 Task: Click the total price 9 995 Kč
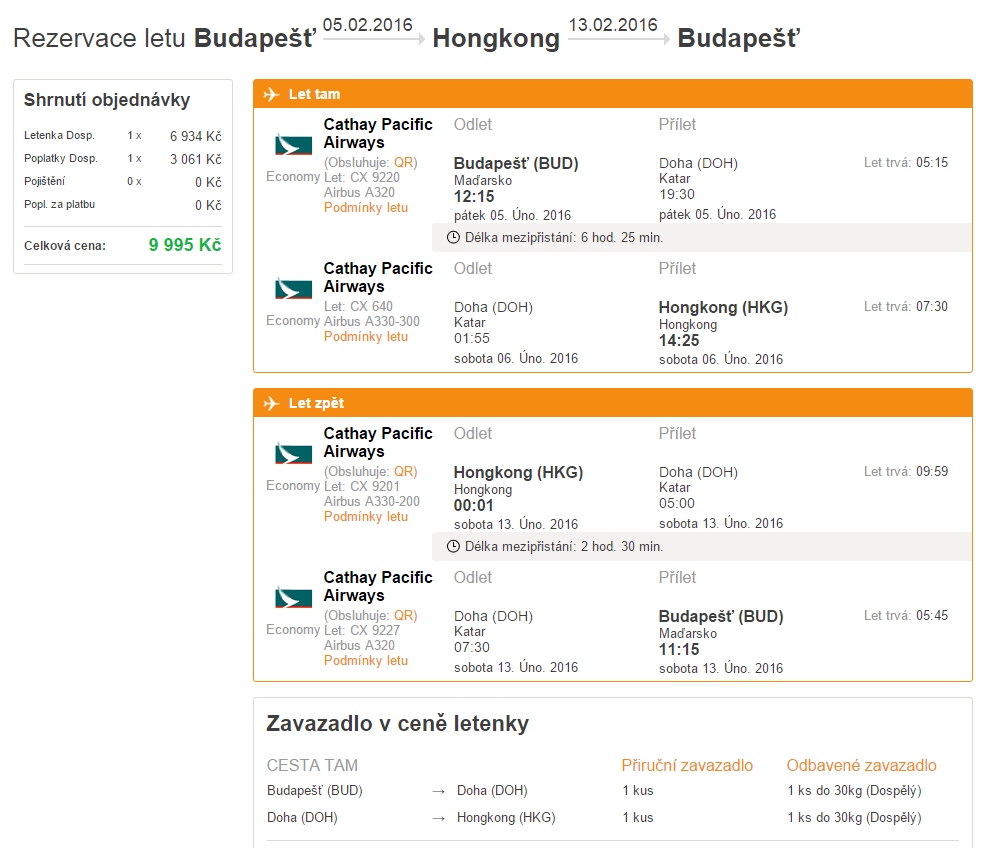(x=185, y=245)
